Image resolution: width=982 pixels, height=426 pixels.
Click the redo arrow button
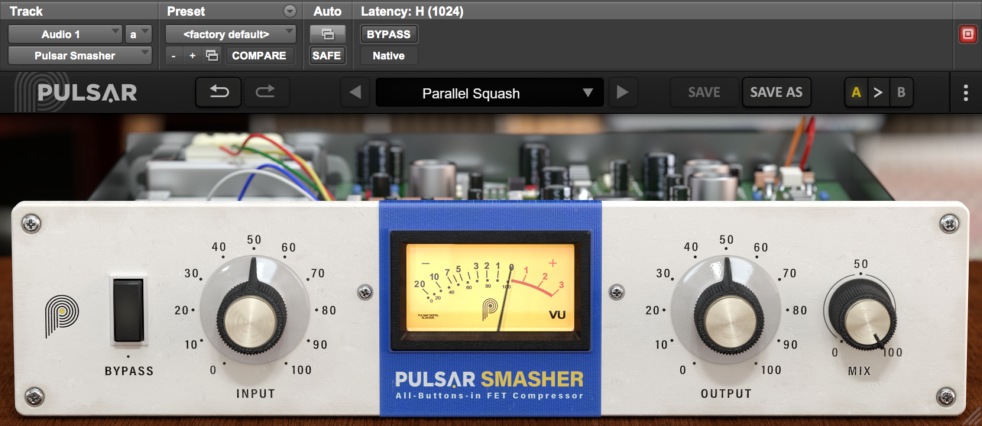[265, 93]
